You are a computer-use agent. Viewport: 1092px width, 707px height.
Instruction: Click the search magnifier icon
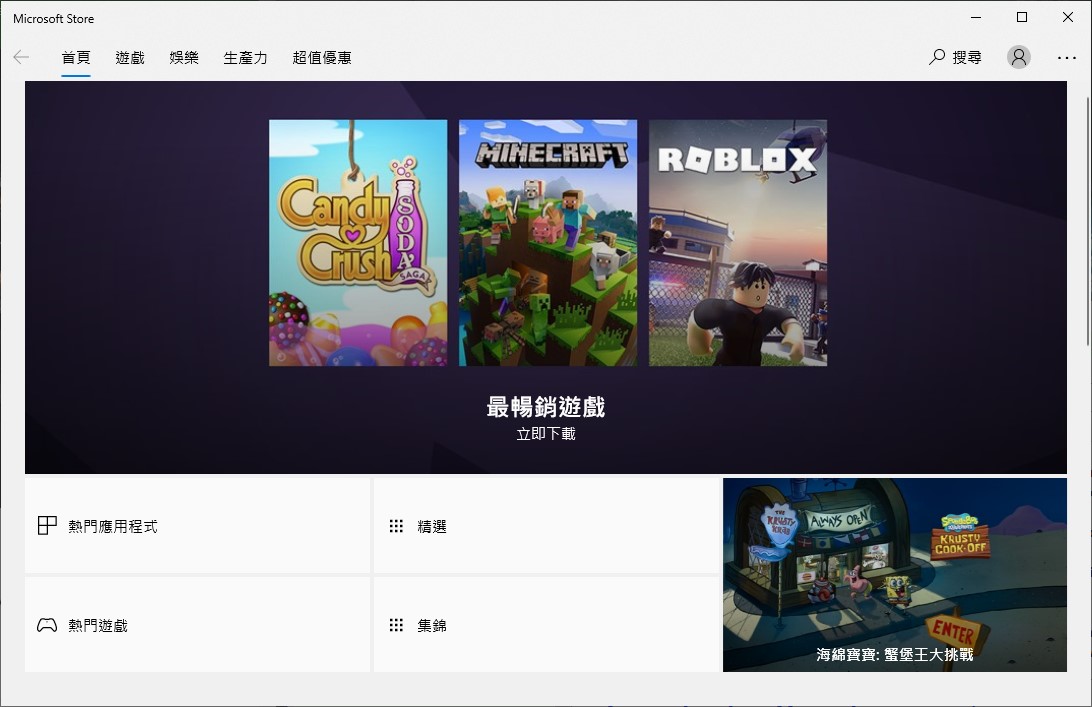(937, 57)
